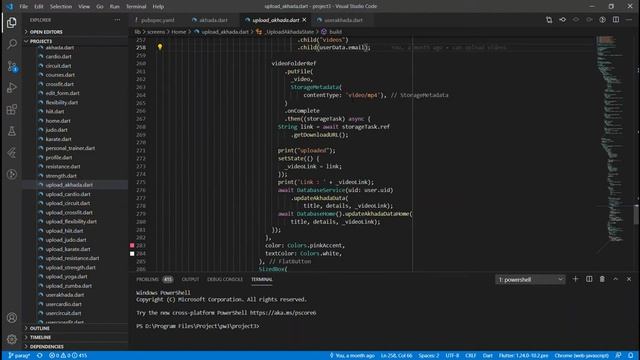Open the Accounts icon in activity bar
The image size is (640, 360).
pos(11,318)
